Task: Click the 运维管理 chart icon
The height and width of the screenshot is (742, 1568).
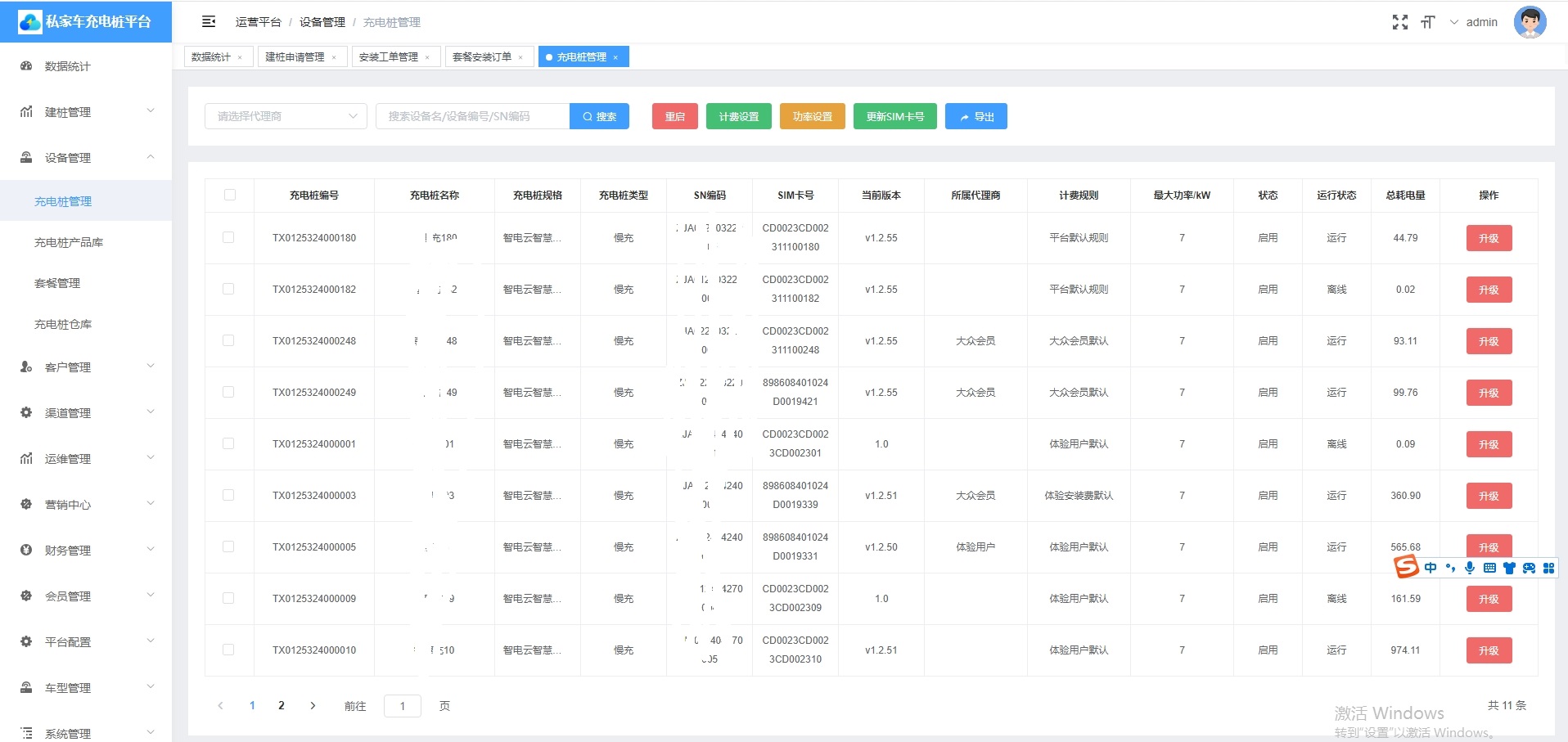Action: [26, 459]
